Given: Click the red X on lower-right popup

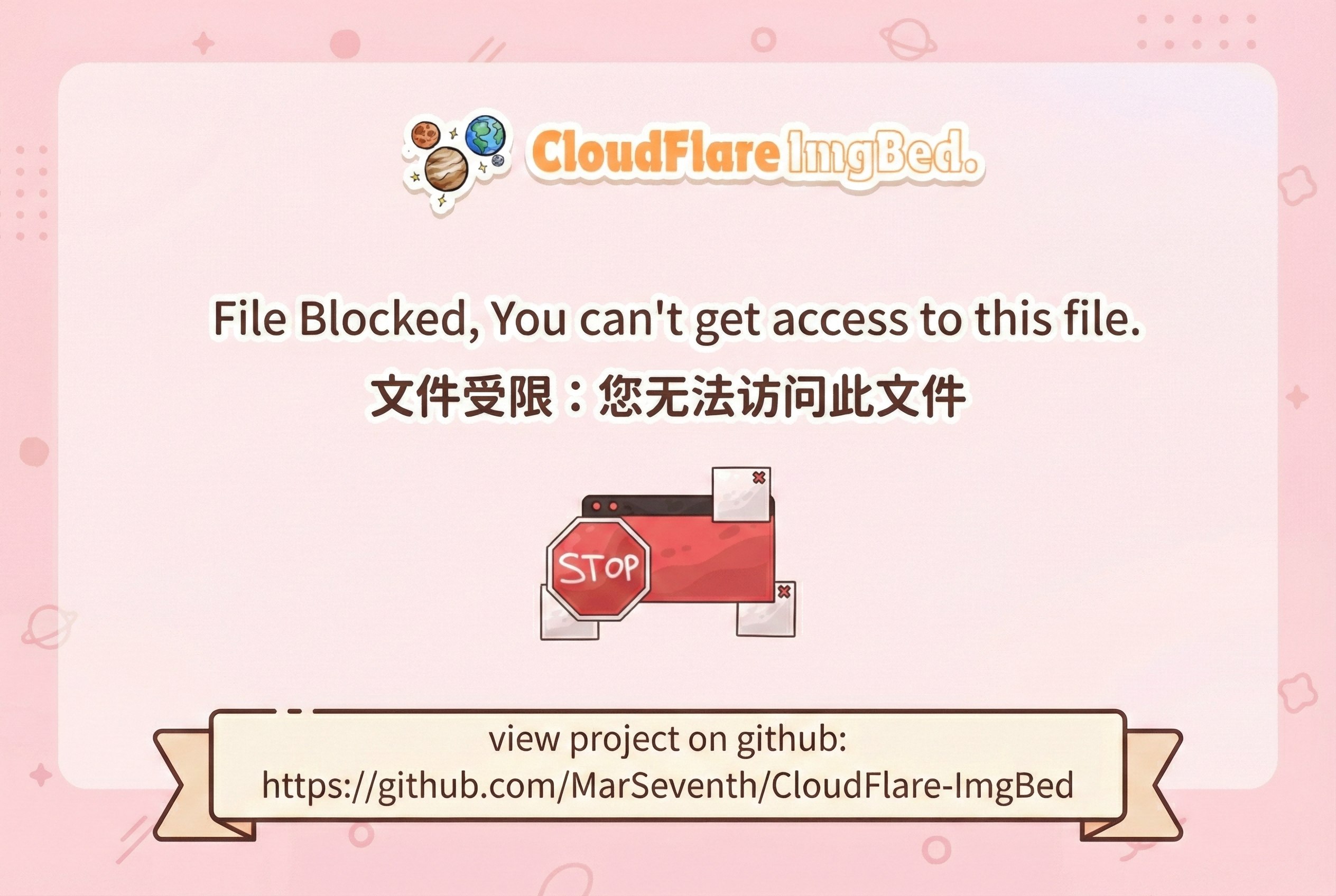Looking at the screenshot, I should coord(784,591).
